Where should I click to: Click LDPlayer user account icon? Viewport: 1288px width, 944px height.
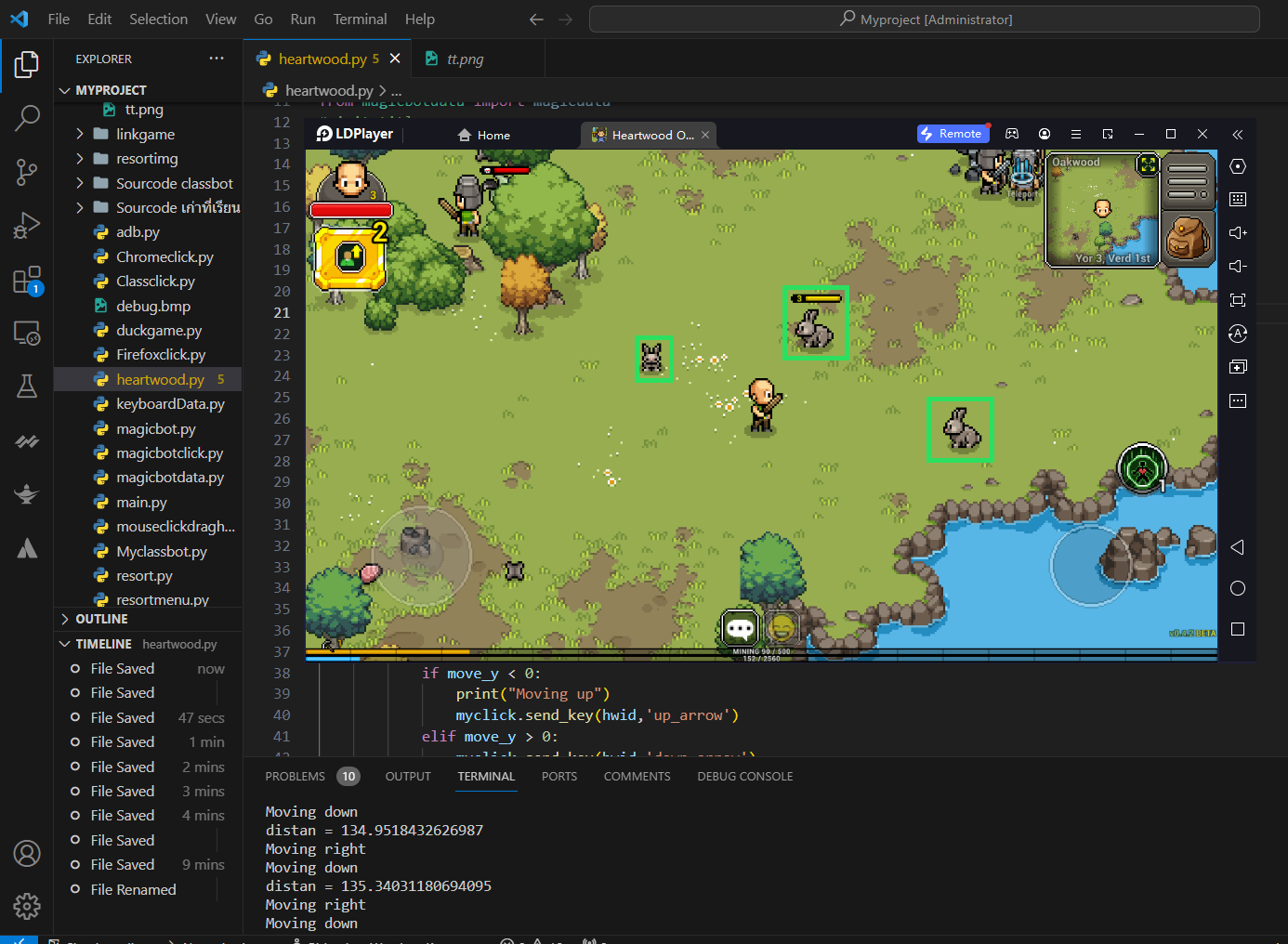(x=1045, y=134)
